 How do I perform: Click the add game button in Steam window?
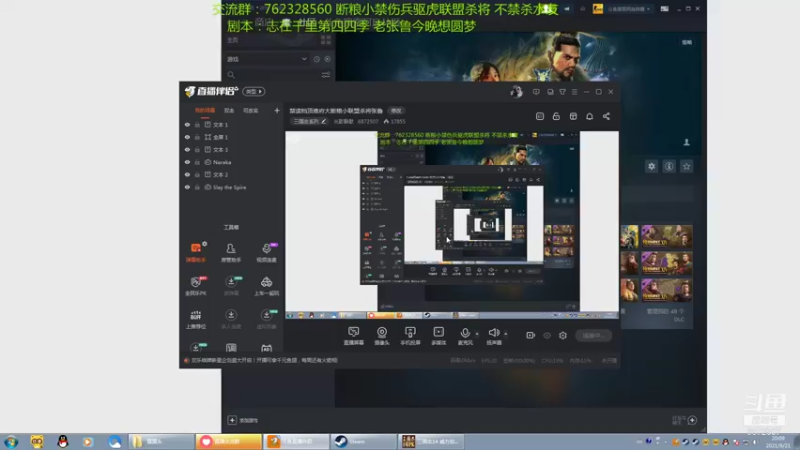(x=243, y=420)
